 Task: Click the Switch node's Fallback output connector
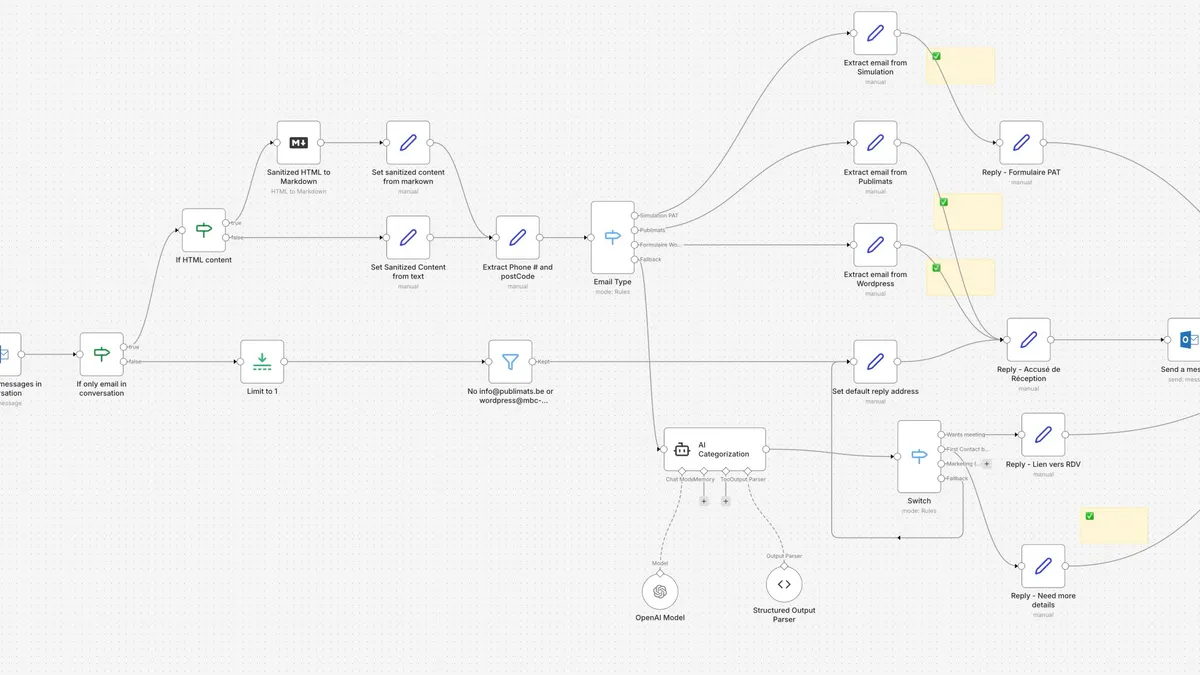tap(941, 479)
